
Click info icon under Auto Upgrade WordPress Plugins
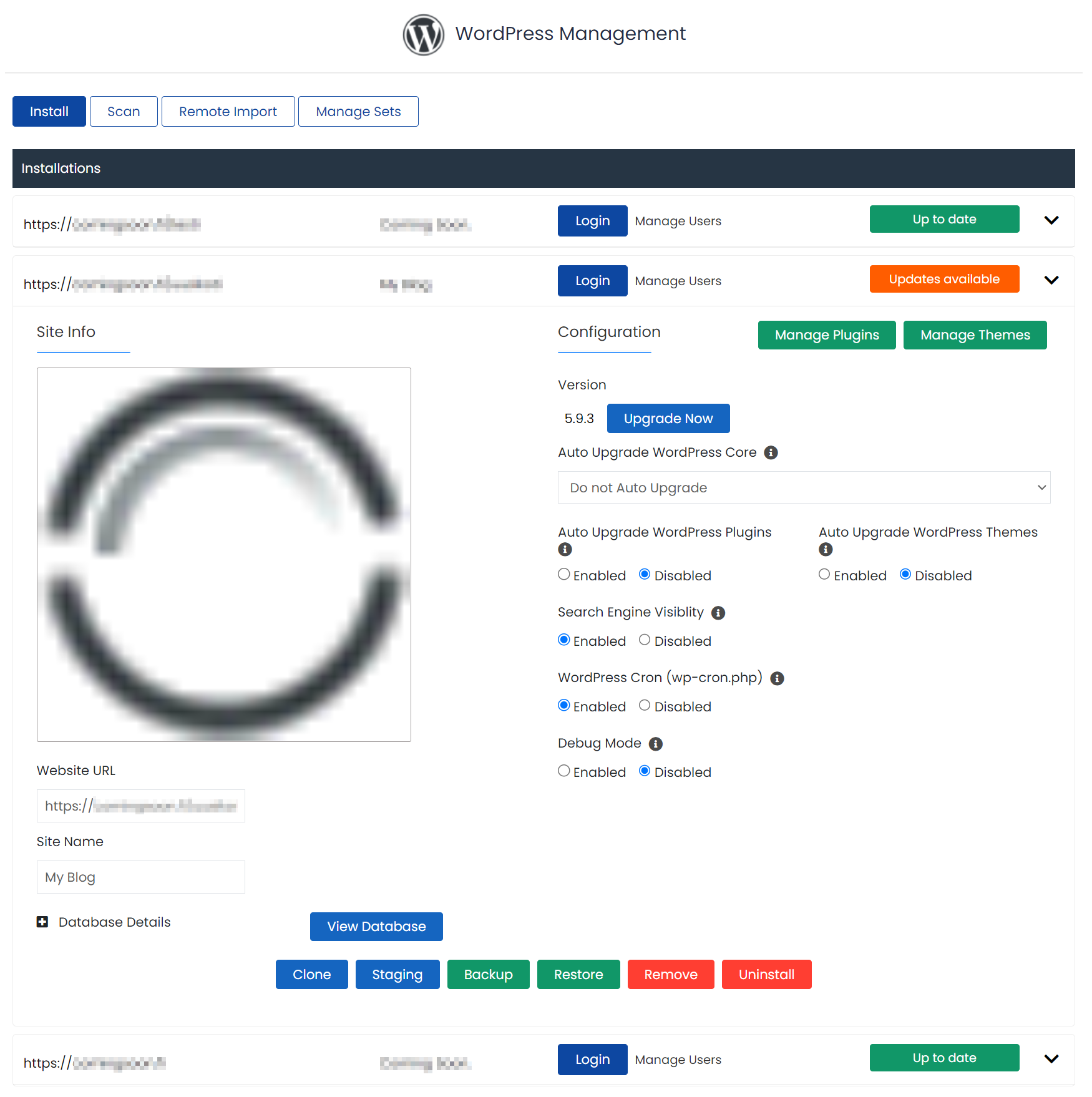point(565,549)
